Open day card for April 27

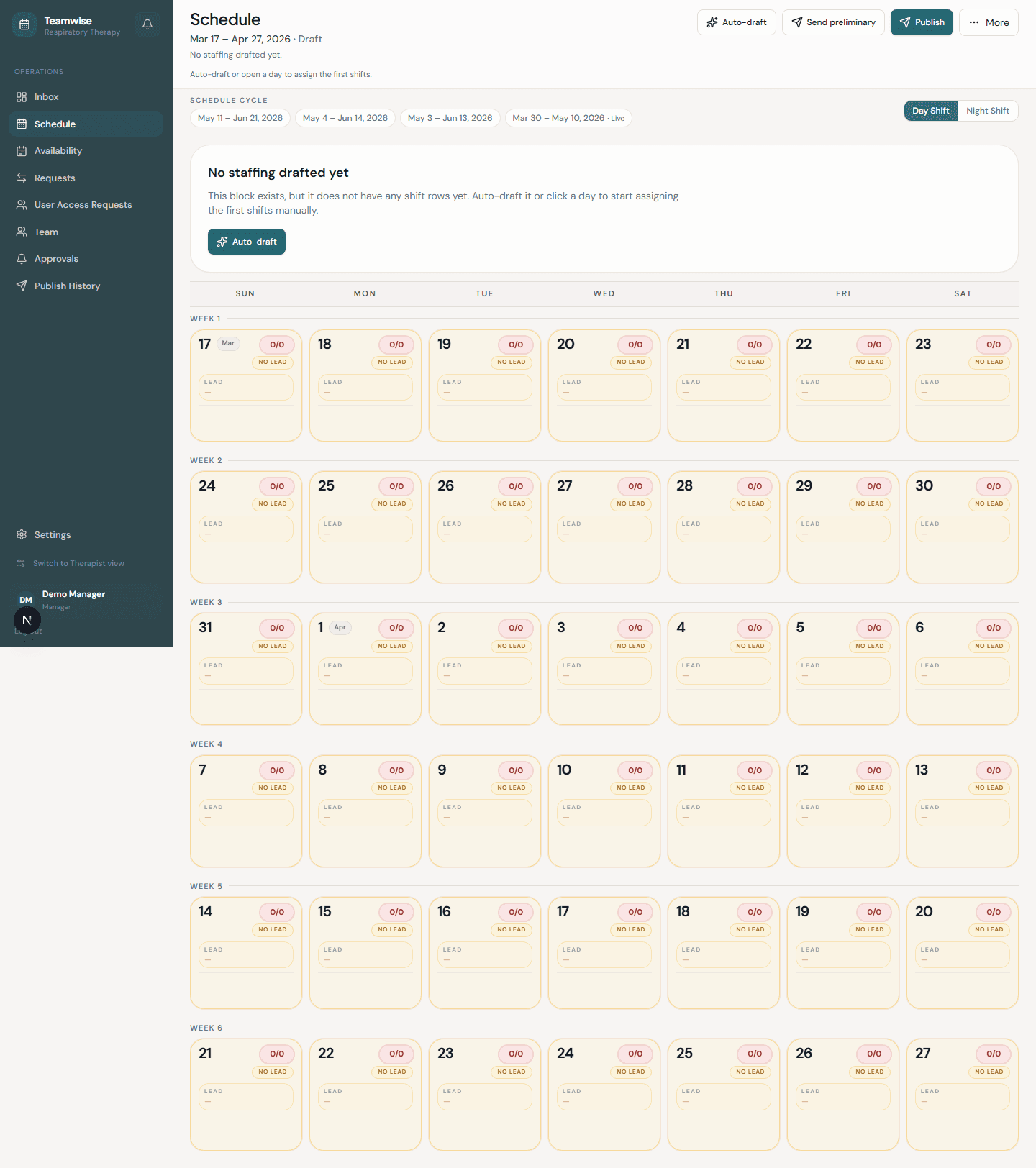click(x=963, y=1095)
